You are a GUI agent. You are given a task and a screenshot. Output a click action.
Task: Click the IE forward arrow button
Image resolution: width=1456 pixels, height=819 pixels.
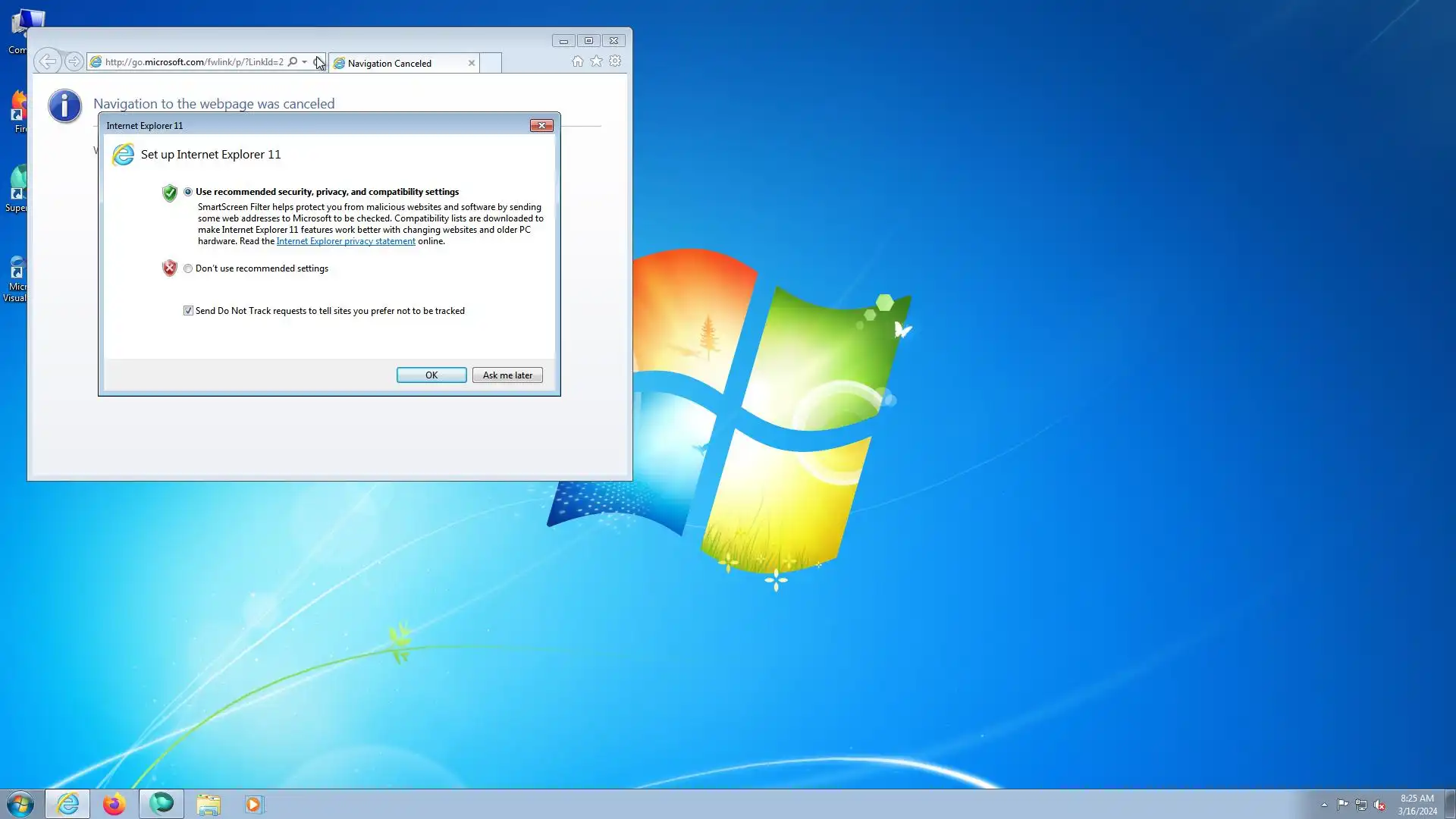tap(74, 61)
